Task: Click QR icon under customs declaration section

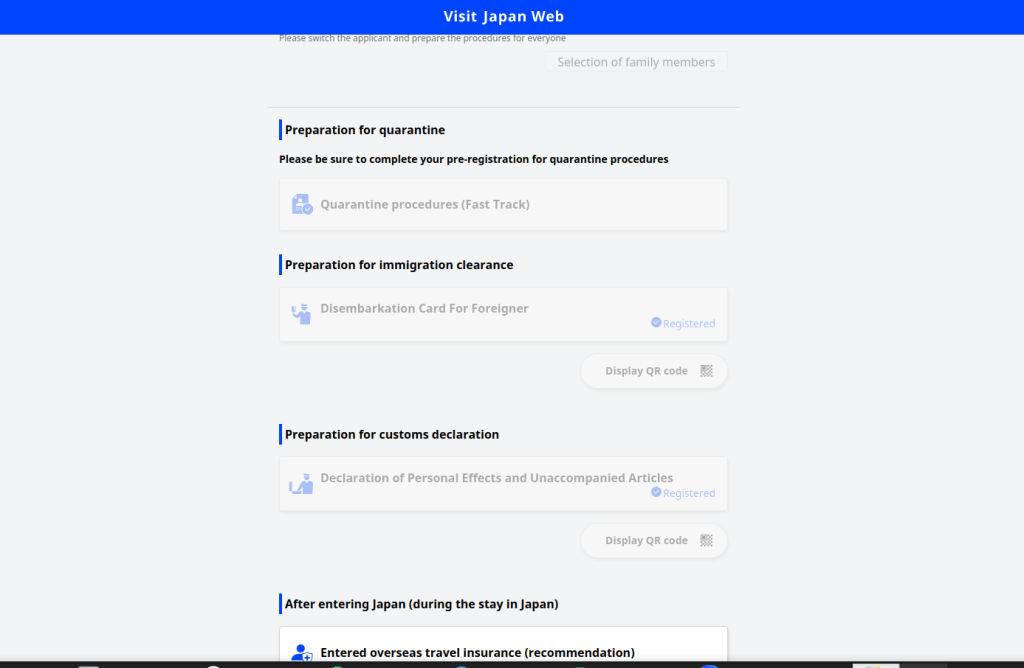Action: coord(707,541)
